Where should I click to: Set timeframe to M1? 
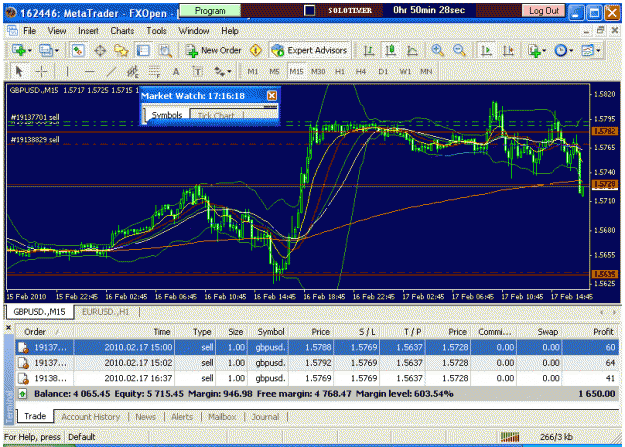253,72
